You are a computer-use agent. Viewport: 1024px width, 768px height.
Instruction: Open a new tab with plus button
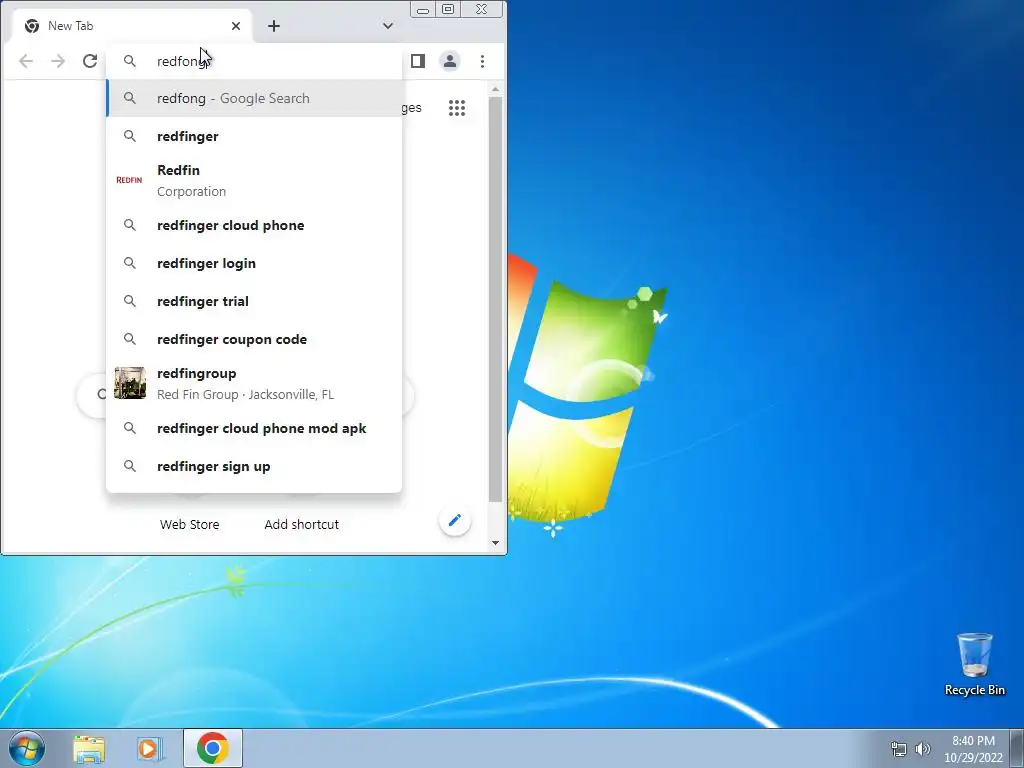[274, 26]
